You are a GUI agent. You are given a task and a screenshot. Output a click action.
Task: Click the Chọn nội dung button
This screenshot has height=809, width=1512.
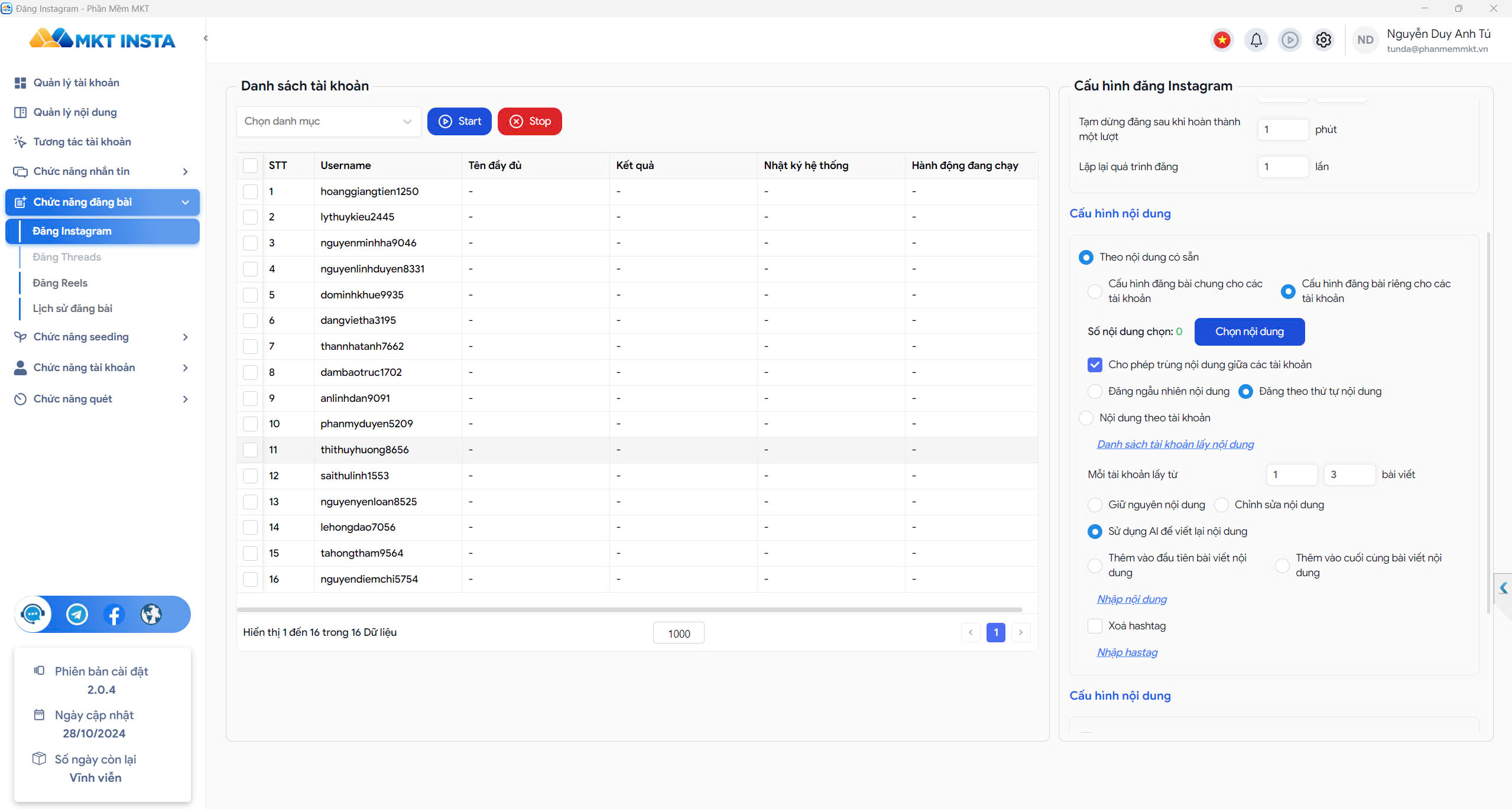(x=1250, y=332)
